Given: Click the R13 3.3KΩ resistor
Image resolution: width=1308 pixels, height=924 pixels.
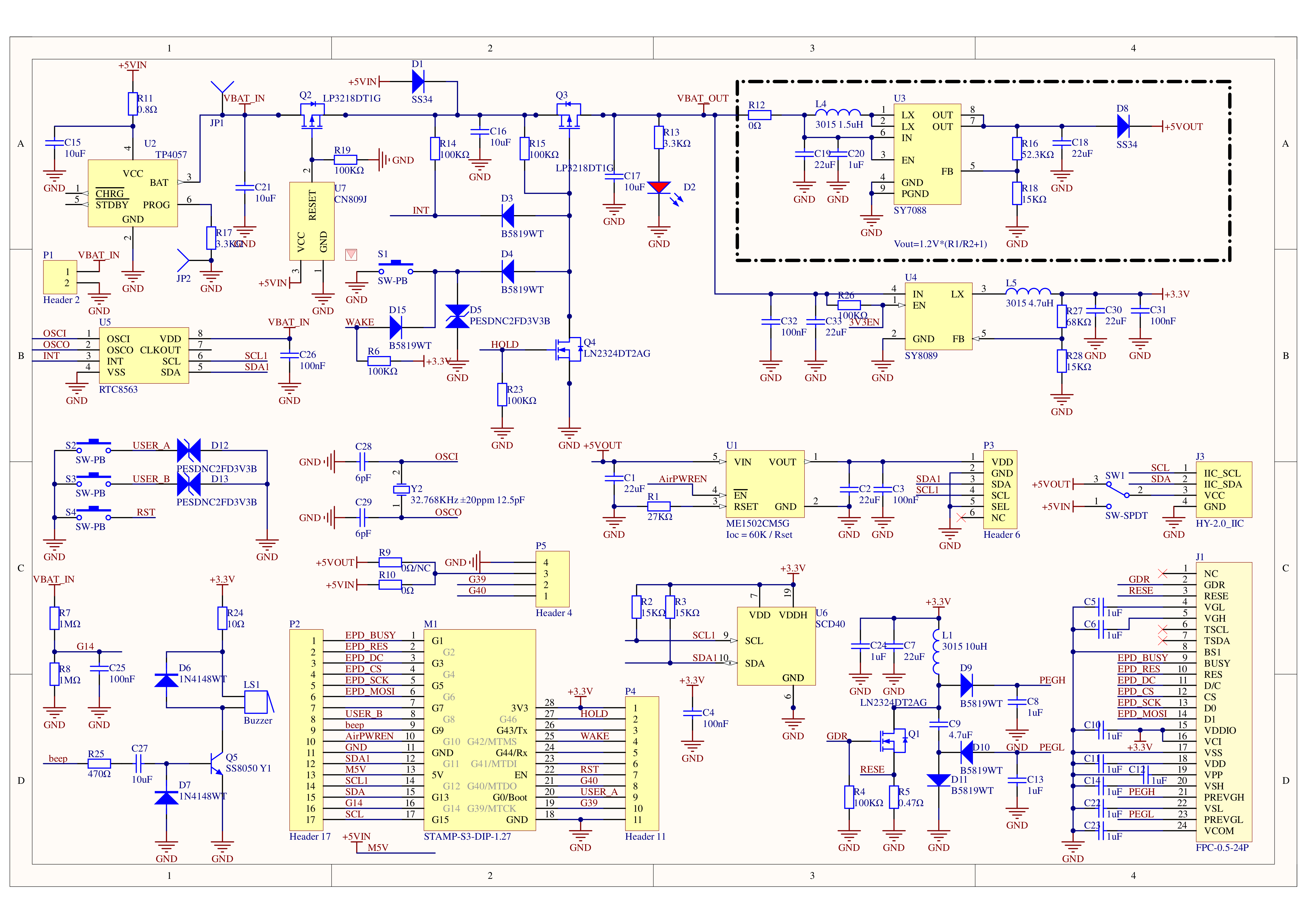Looking at the screenshot, I should click(659, 137).
